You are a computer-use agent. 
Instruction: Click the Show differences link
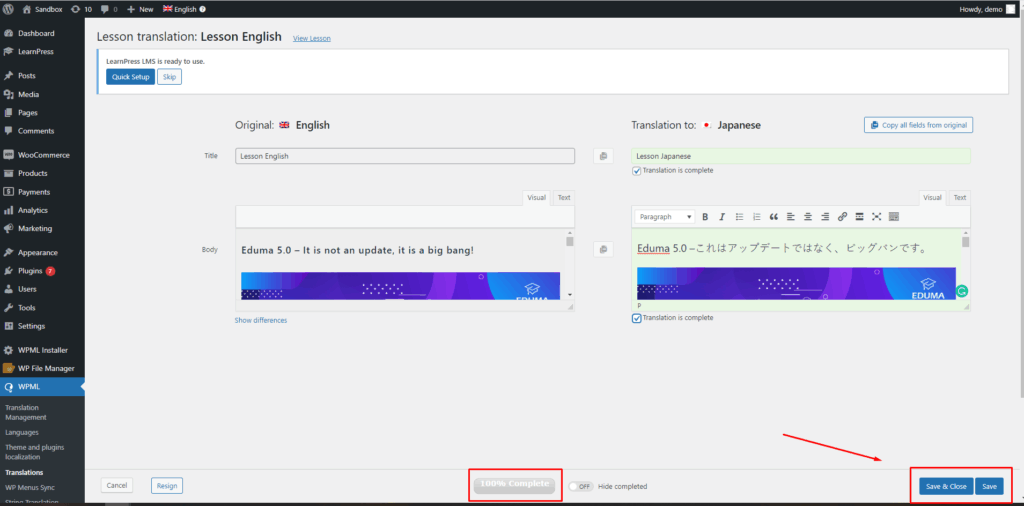point(261,320)
